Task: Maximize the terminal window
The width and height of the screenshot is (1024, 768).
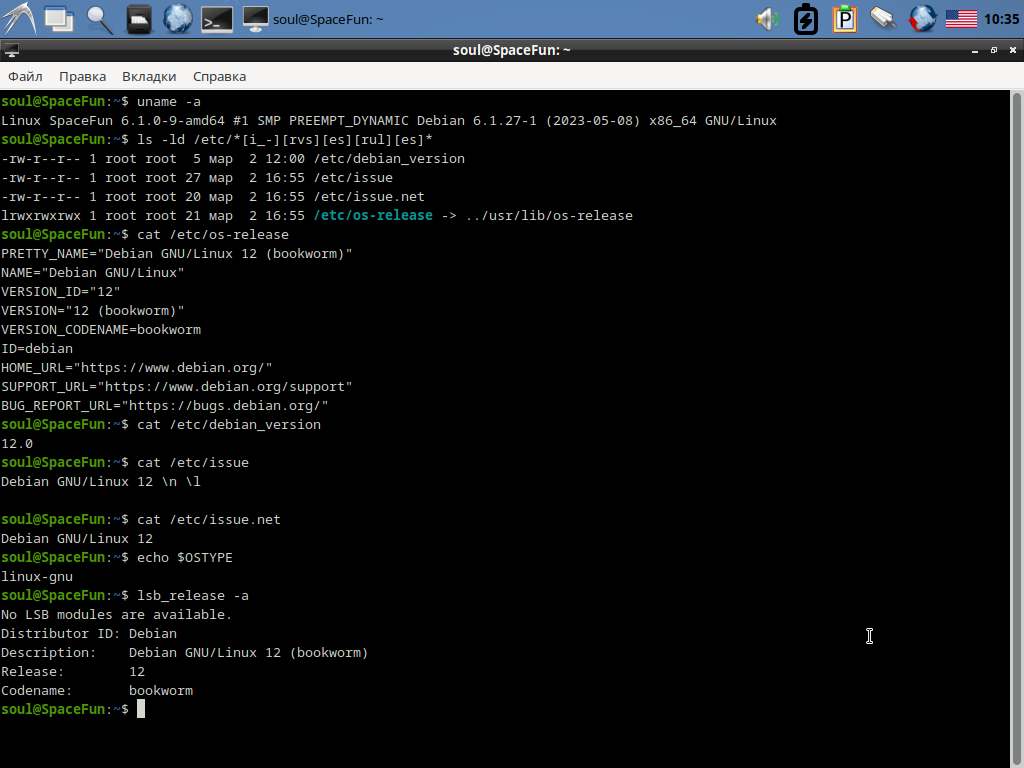Action: pyautogui.click(x=994, y=50)
